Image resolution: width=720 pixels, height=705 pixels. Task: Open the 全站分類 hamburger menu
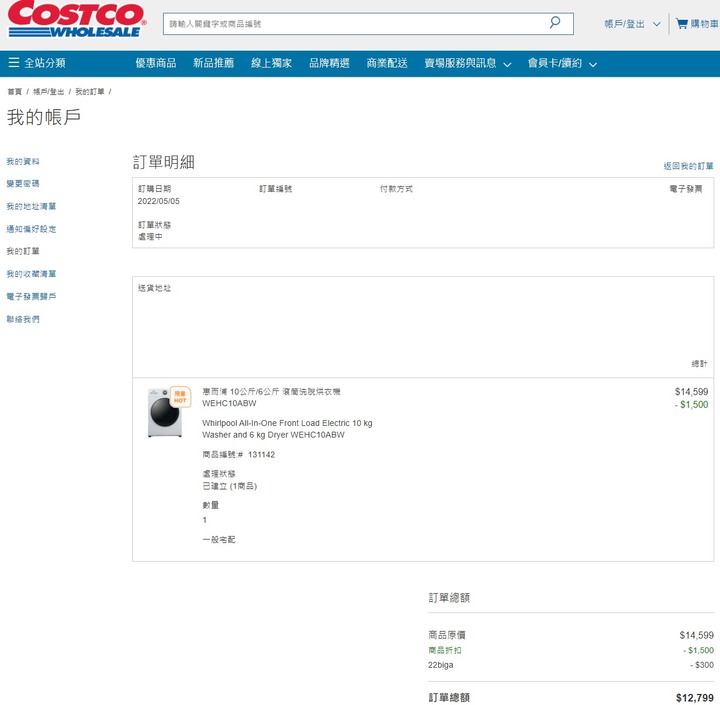tap(37, 63)
